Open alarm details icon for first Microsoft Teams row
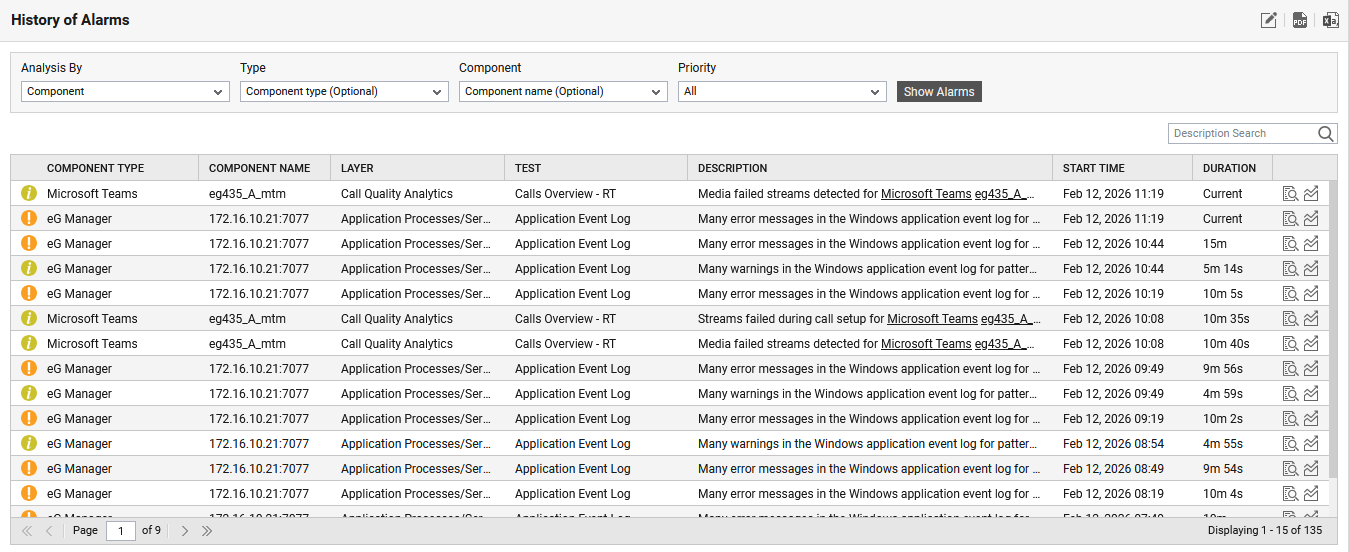 point(1290,194)
